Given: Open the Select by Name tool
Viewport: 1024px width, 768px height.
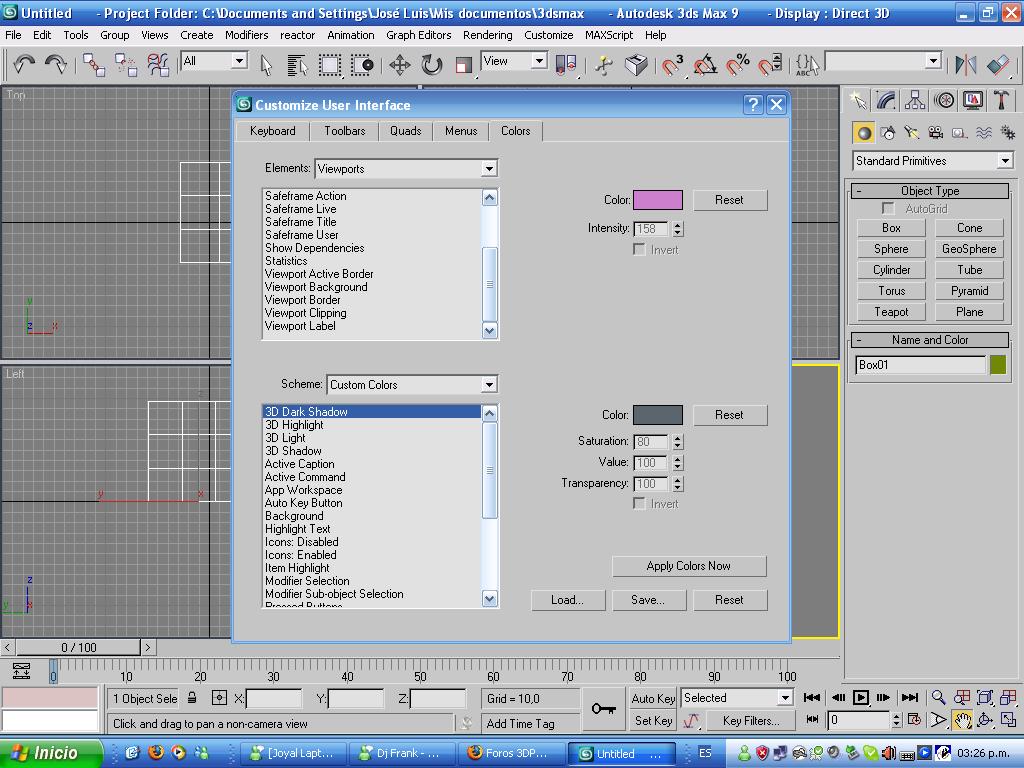Looking at the screenshot, I should [297, 65].
